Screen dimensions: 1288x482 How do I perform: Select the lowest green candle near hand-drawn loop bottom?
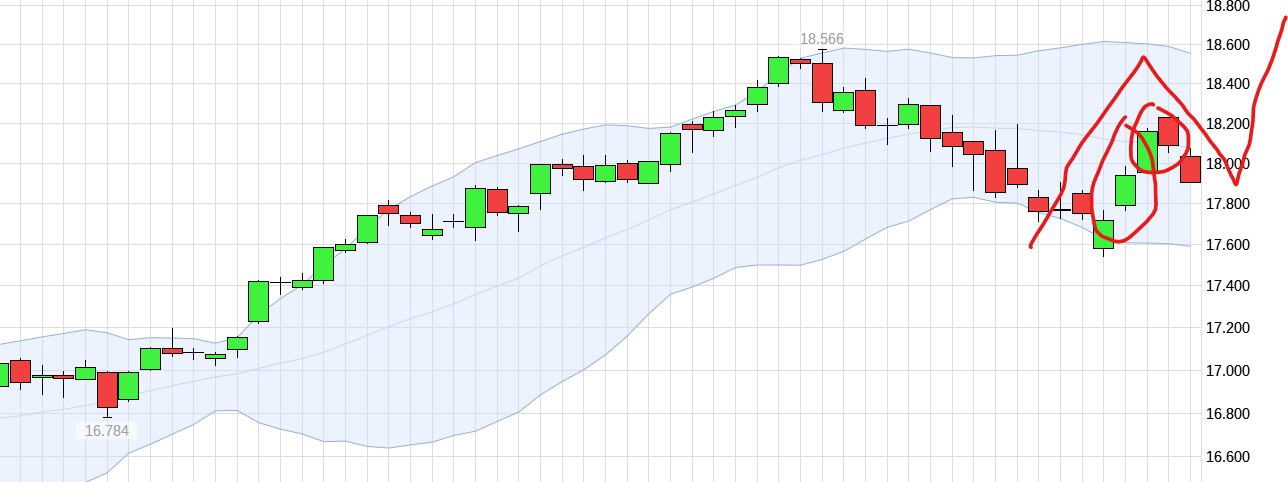1103,234
